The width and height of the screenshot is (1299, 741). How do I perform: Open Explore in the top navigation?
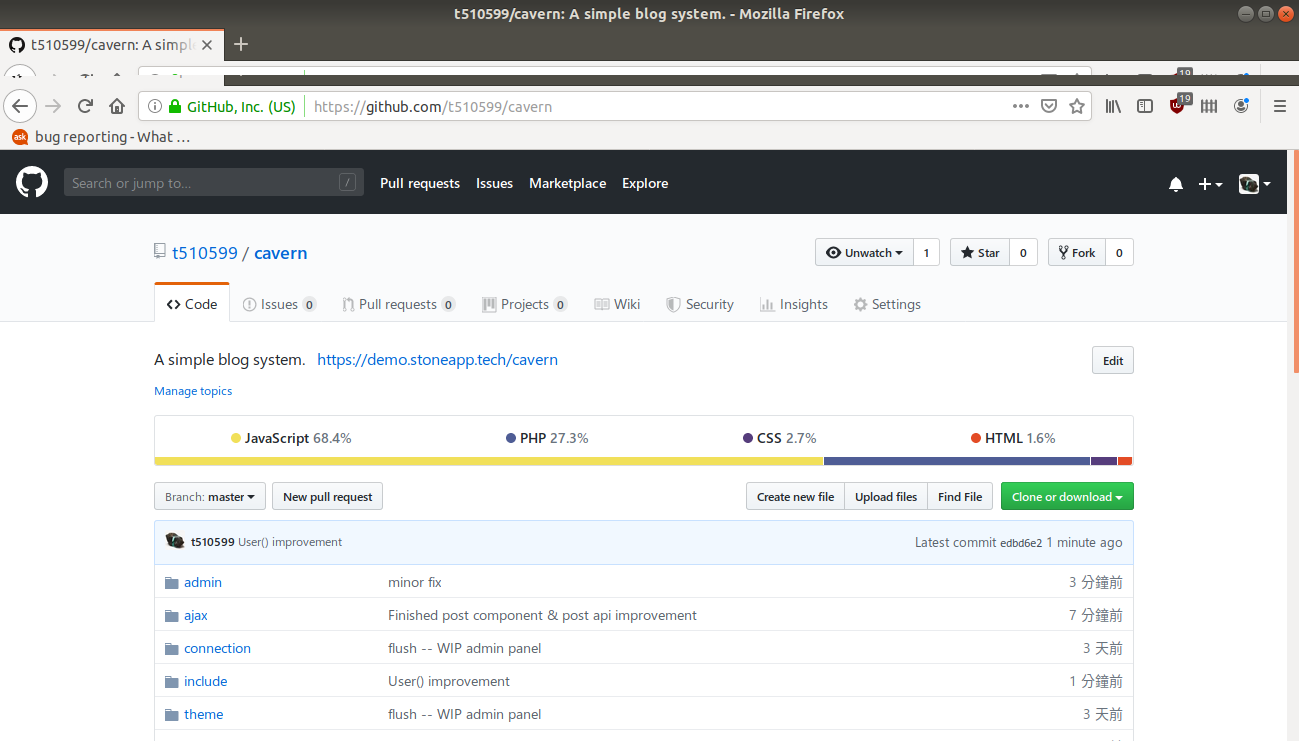tap(645, 183)
